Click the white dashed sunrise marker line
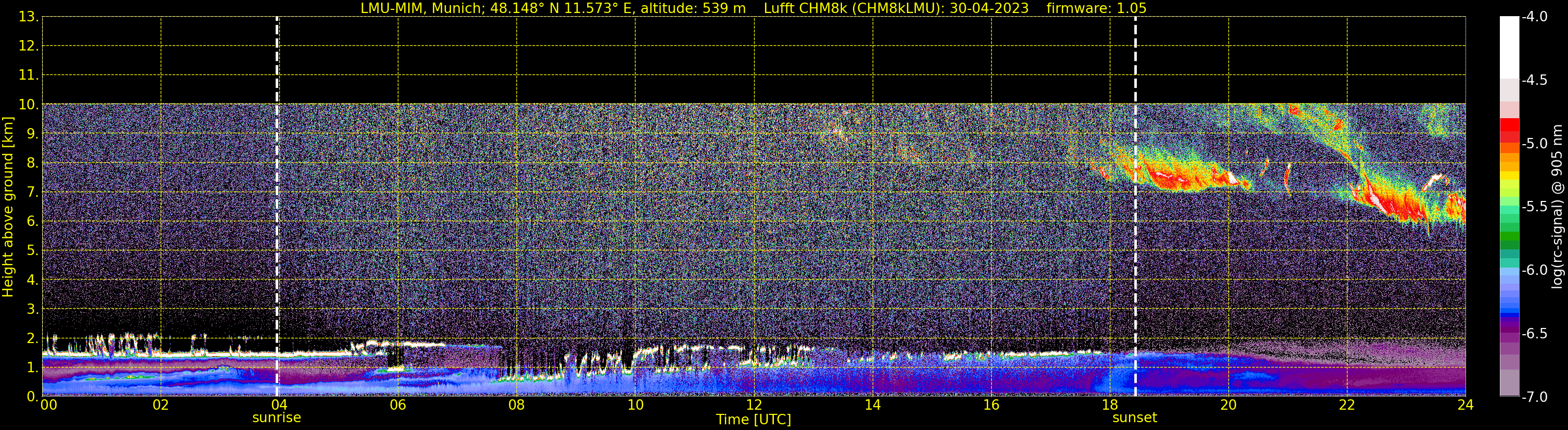1568x430 pixels. tap(277, 207)
